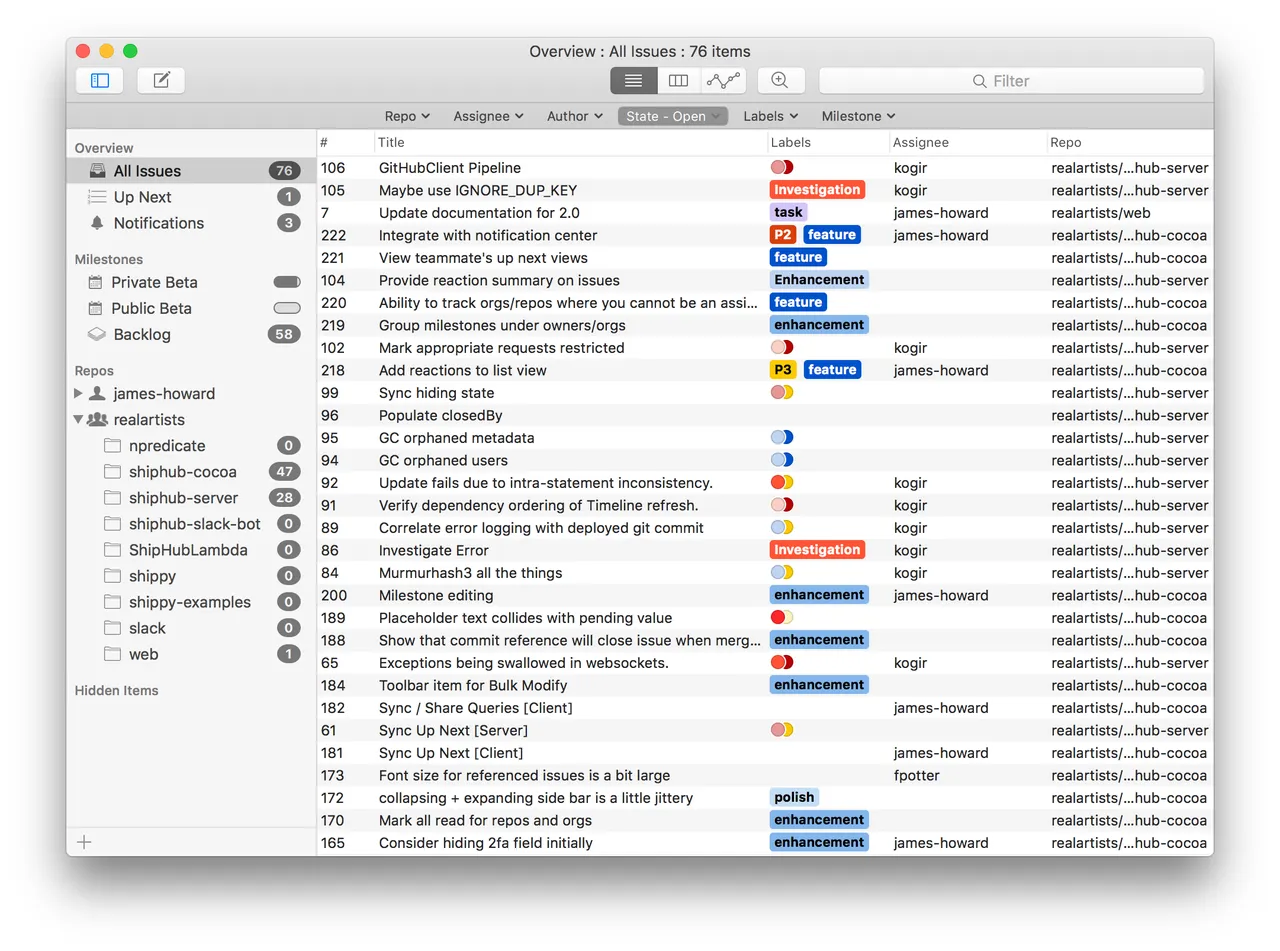
Task: Switch to the three-column view mode
Action: point(678,81)
